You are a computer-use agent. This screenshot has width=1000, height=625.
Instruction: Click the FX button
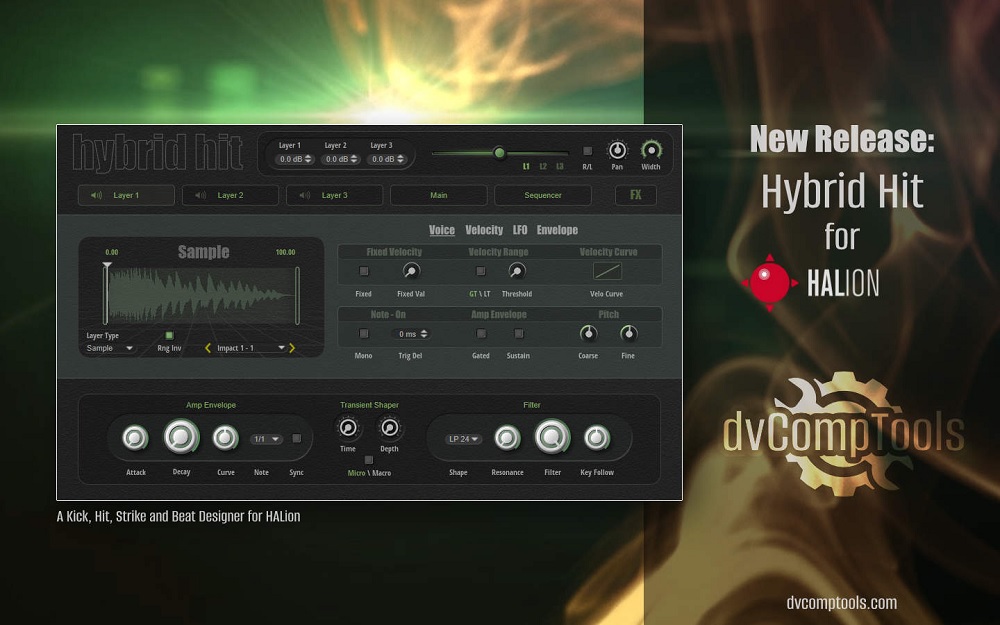(635, 194)
